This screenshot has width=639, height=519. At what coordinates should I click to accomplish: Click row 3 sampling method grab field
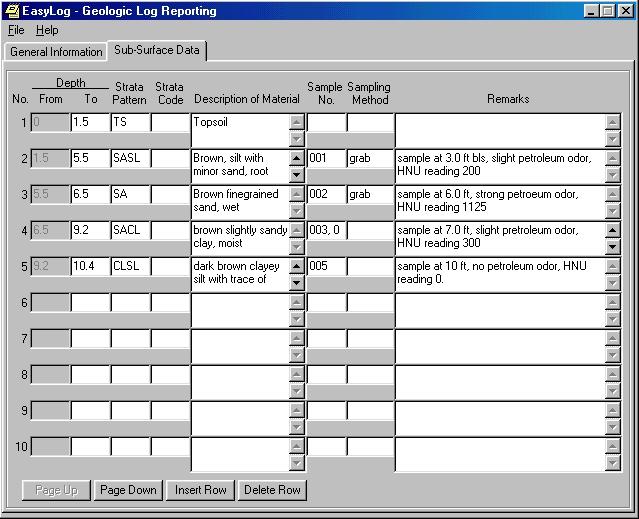coord(370,194)
